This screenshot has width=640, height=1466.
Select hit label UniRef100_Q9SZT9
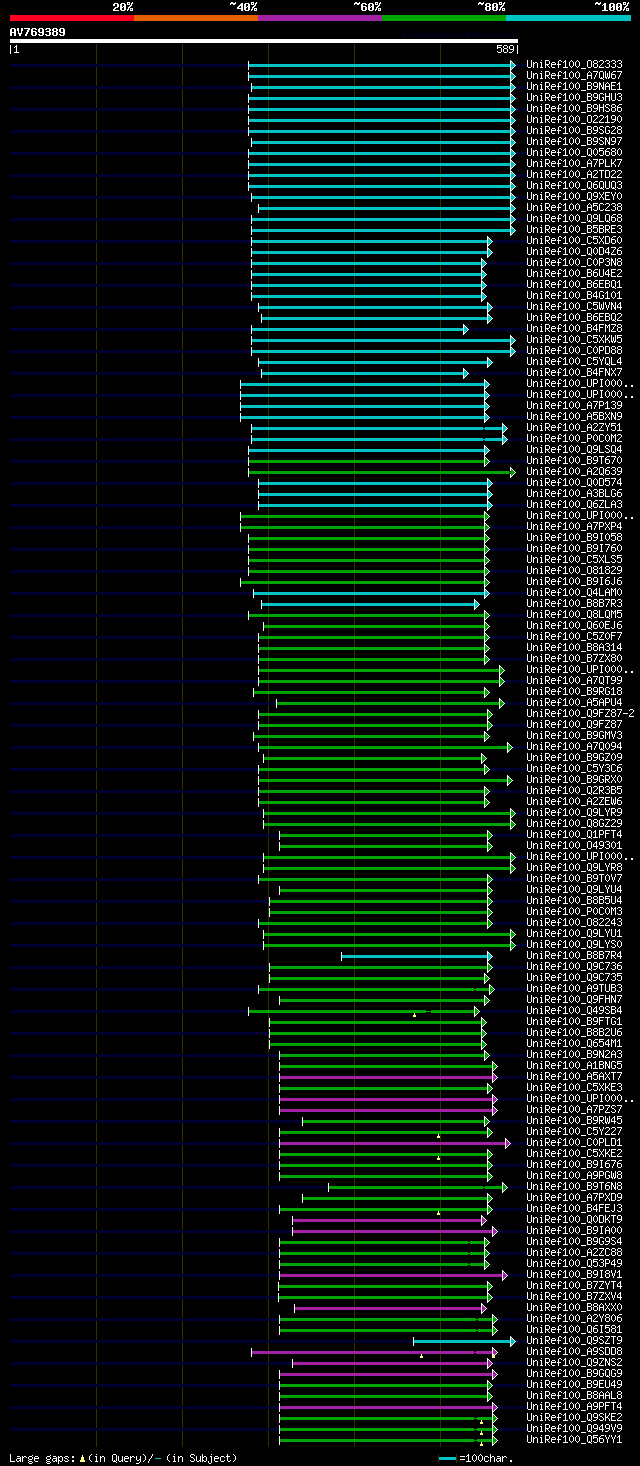tap(574, 1341)
